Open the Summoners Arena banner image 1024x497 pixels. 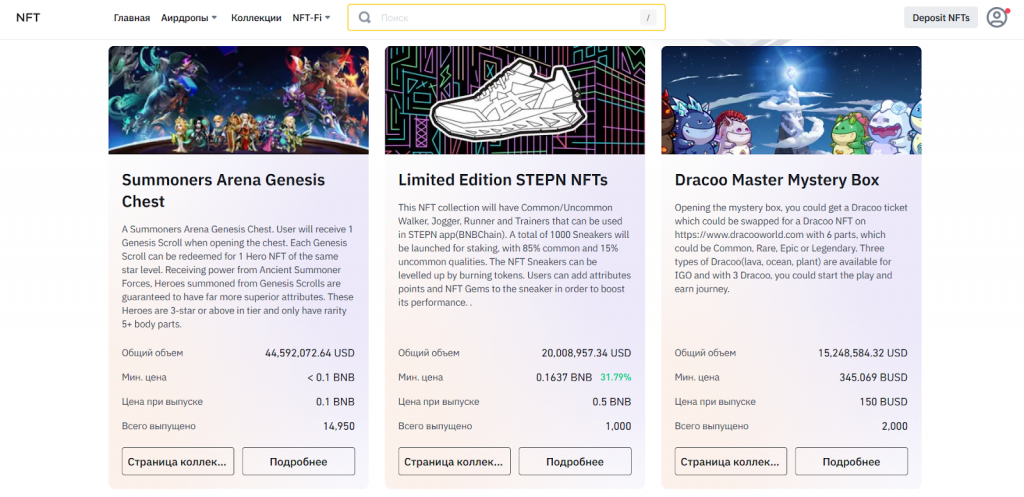coord(238,100)
